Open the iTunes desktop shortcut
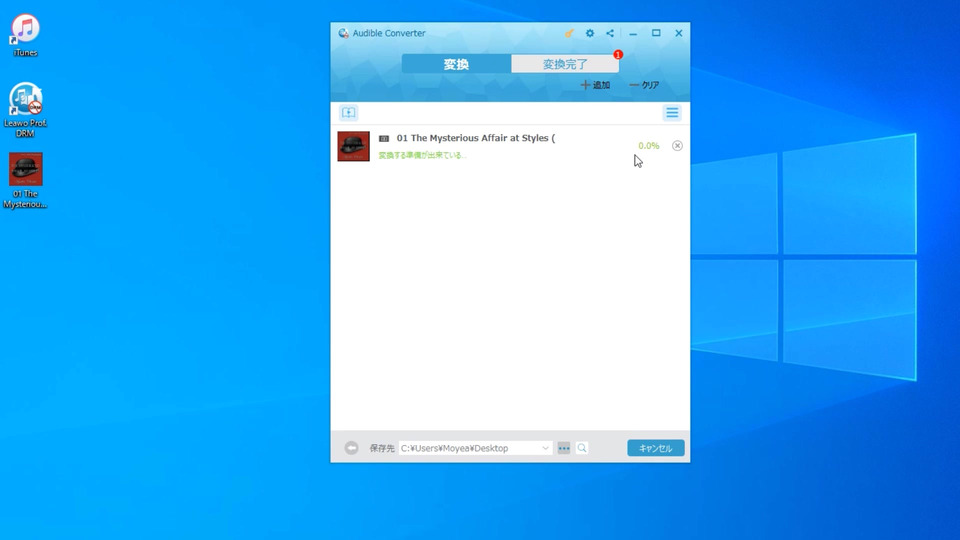The width and height of the screenshot is (960, 540). tap(25, 35)
